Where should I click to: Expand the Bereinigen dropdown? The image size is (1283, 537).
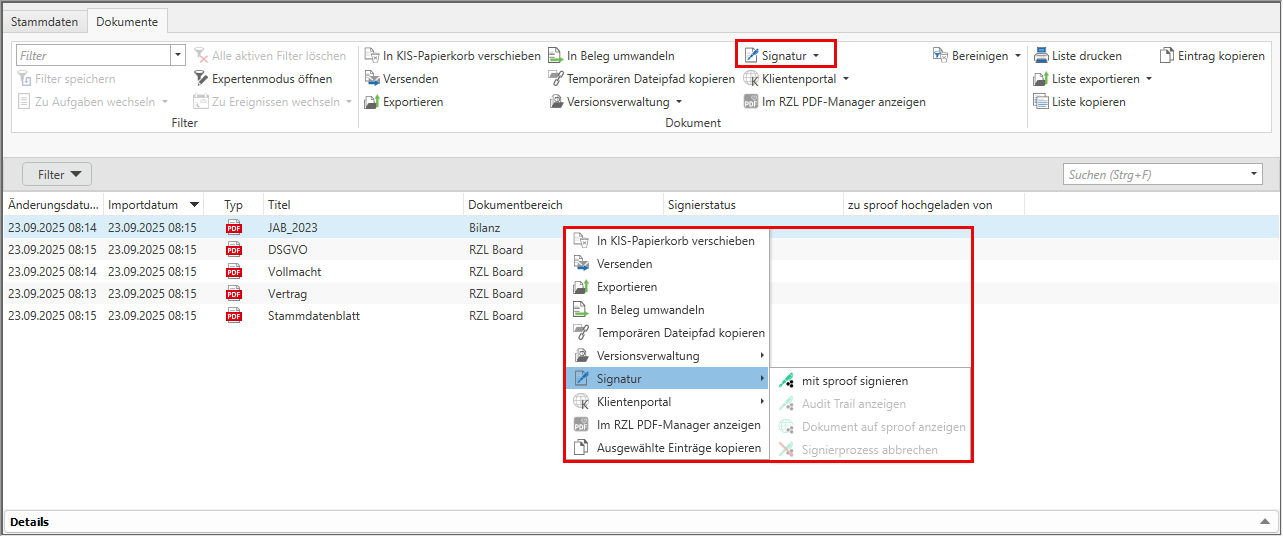pyautogui.click(x=977, y=56)
